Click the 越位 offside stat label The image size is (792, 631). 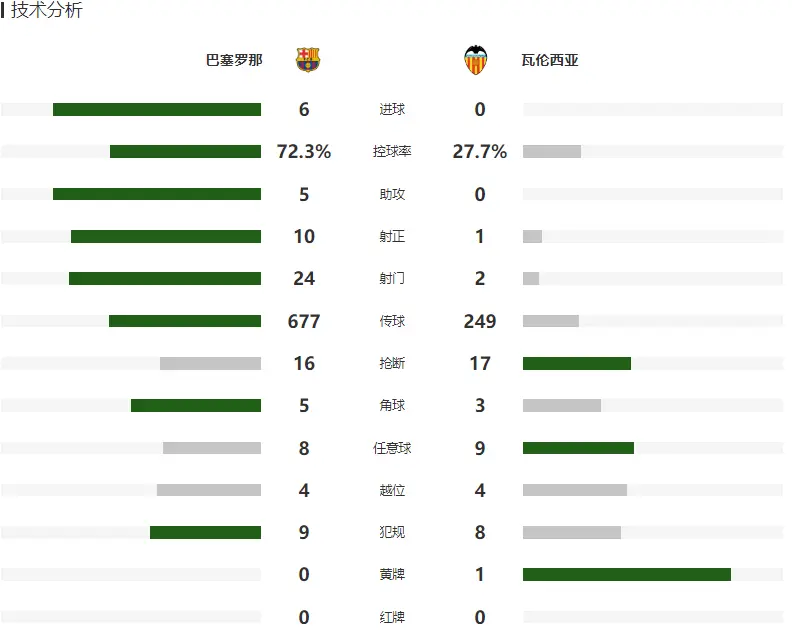pos(392,491)
